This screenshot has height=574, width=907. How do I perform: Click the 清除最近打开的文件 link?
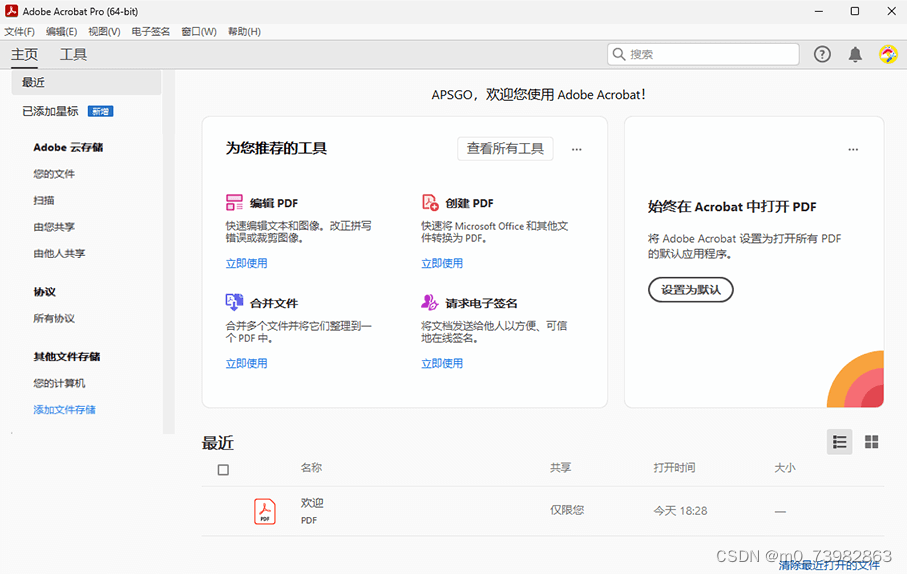point(829,565)
